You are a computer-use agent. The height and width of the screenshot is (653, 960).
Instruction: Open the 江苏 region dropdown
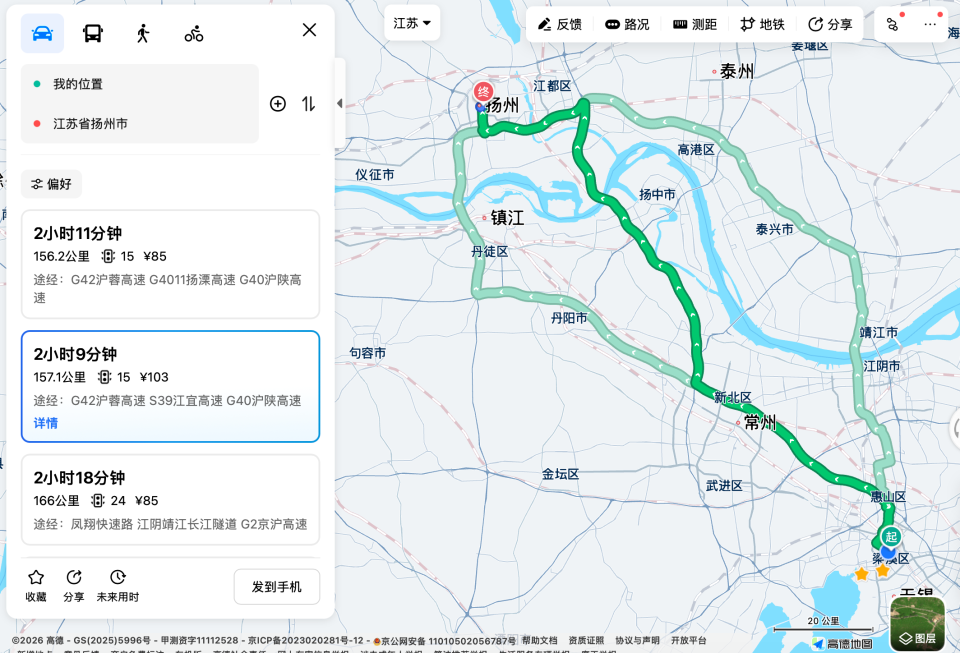412,23
